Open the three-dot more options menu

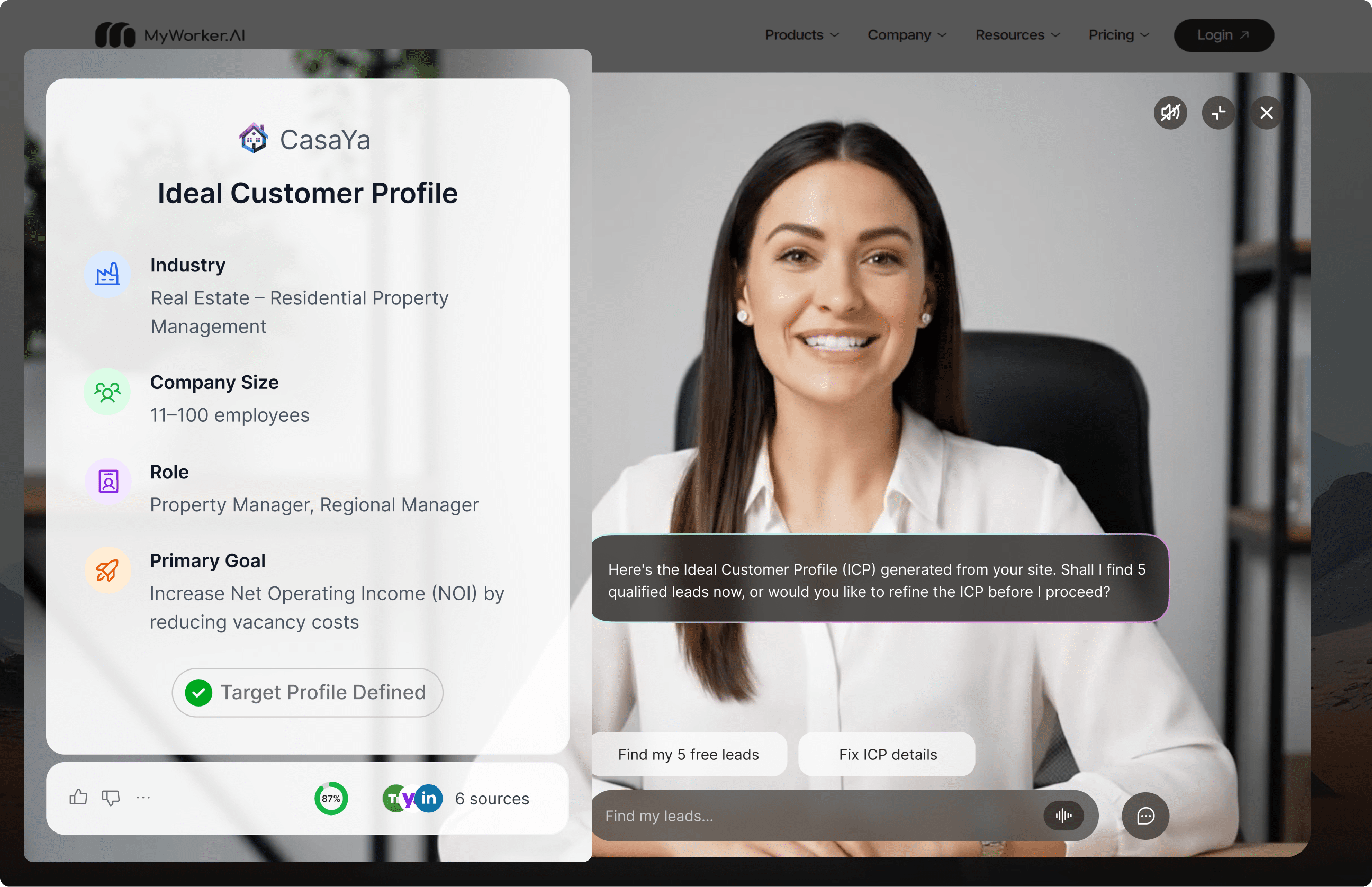[x=143, y=798]
